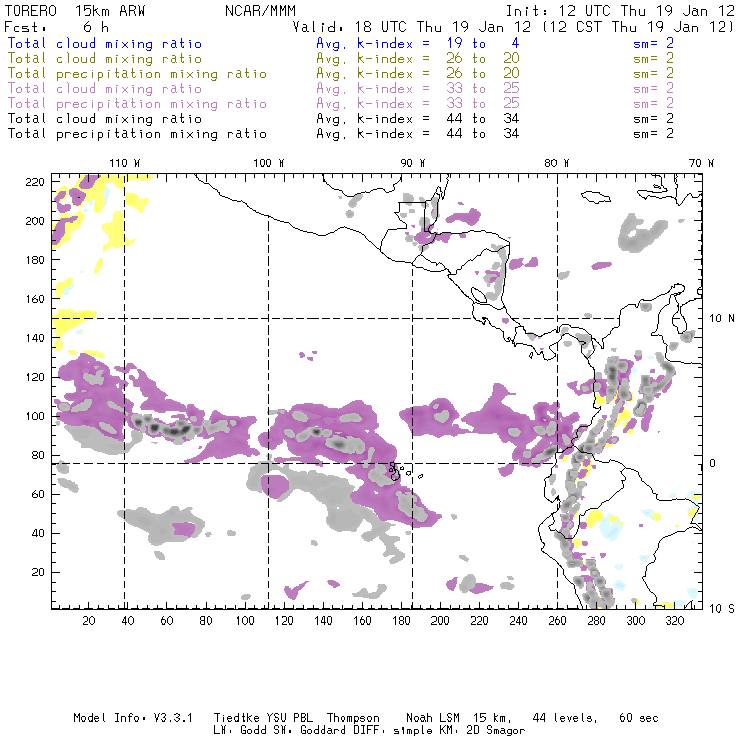Click the "220" tick on vertical axis
Viewport: 740px width, 740px height.
point(35,182)
